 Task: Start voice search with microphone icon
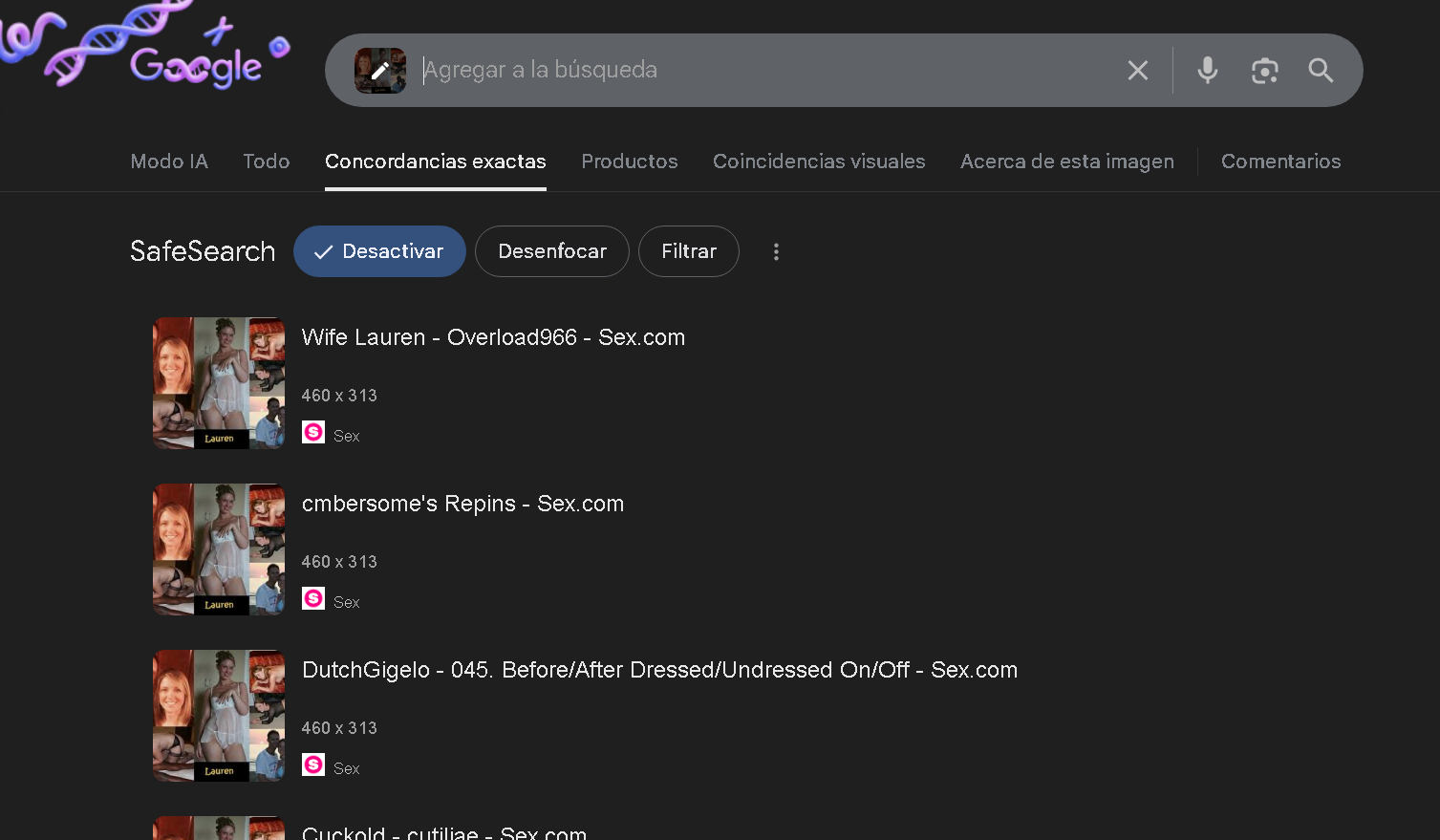(x=1207, y=71)
